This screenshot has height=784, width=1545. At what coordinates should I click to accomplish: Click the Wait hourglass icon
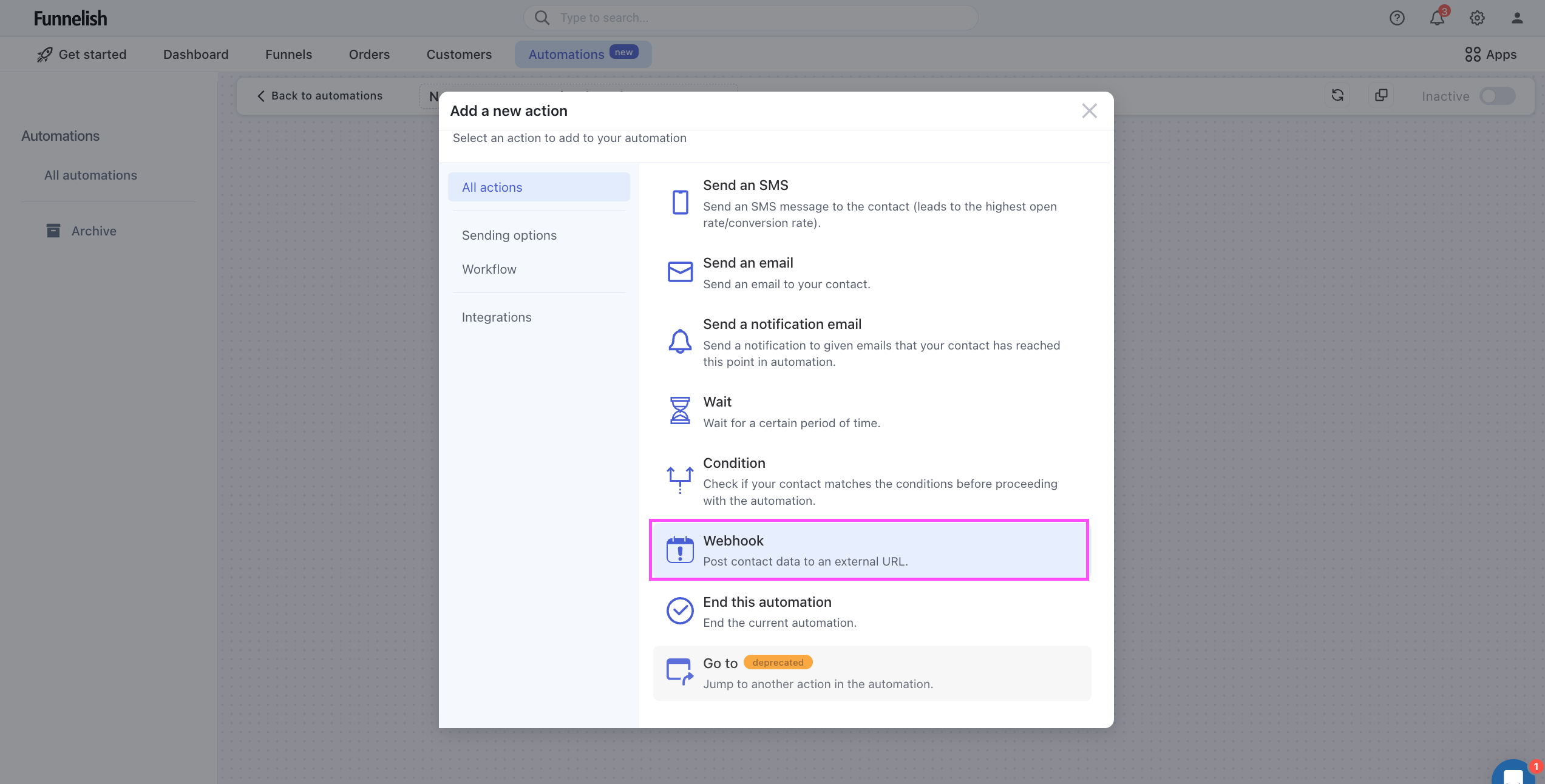(x=680, y=411)
